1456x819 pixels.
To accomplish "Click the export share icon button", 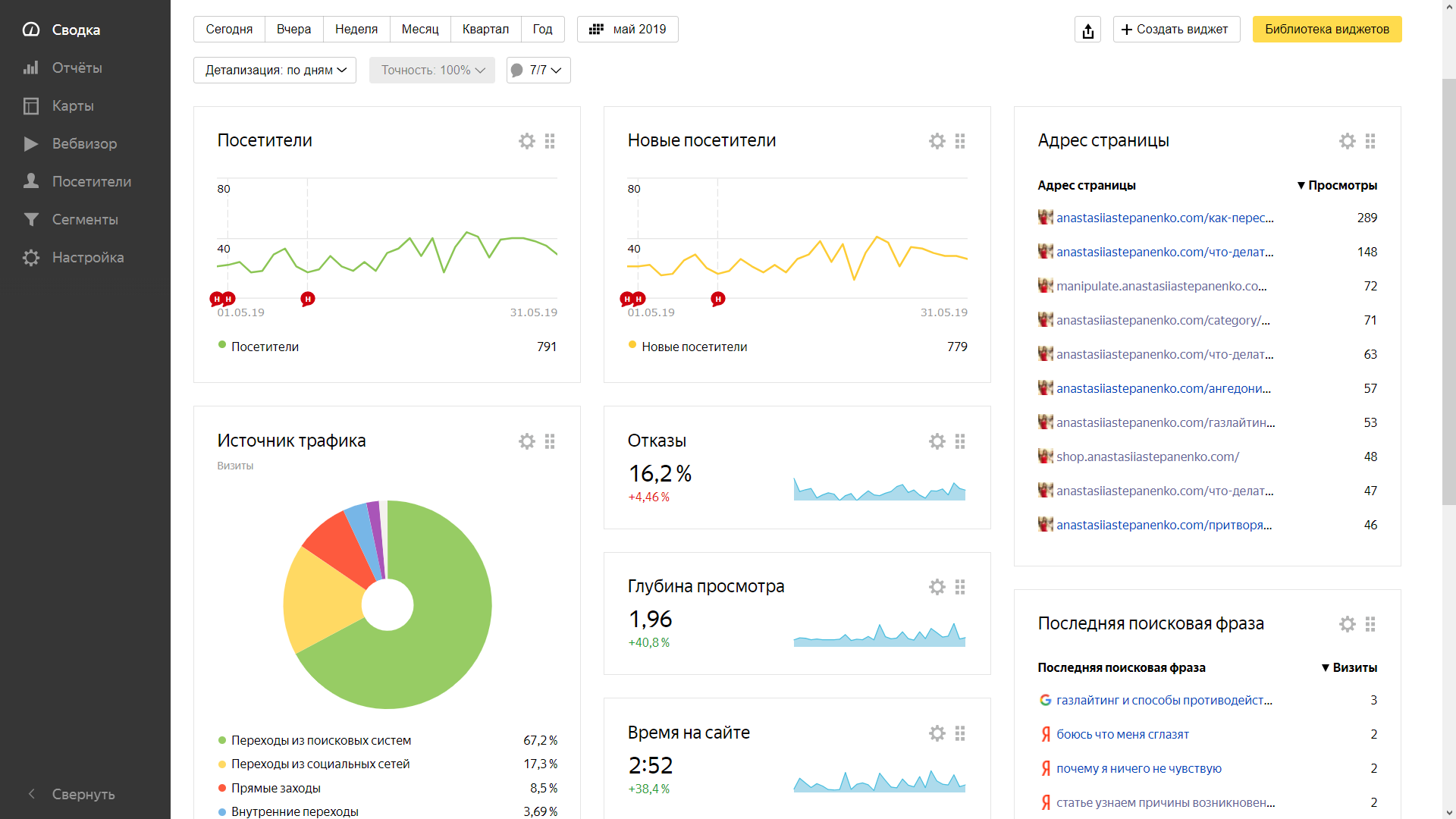I will [x=1087, y=30].
